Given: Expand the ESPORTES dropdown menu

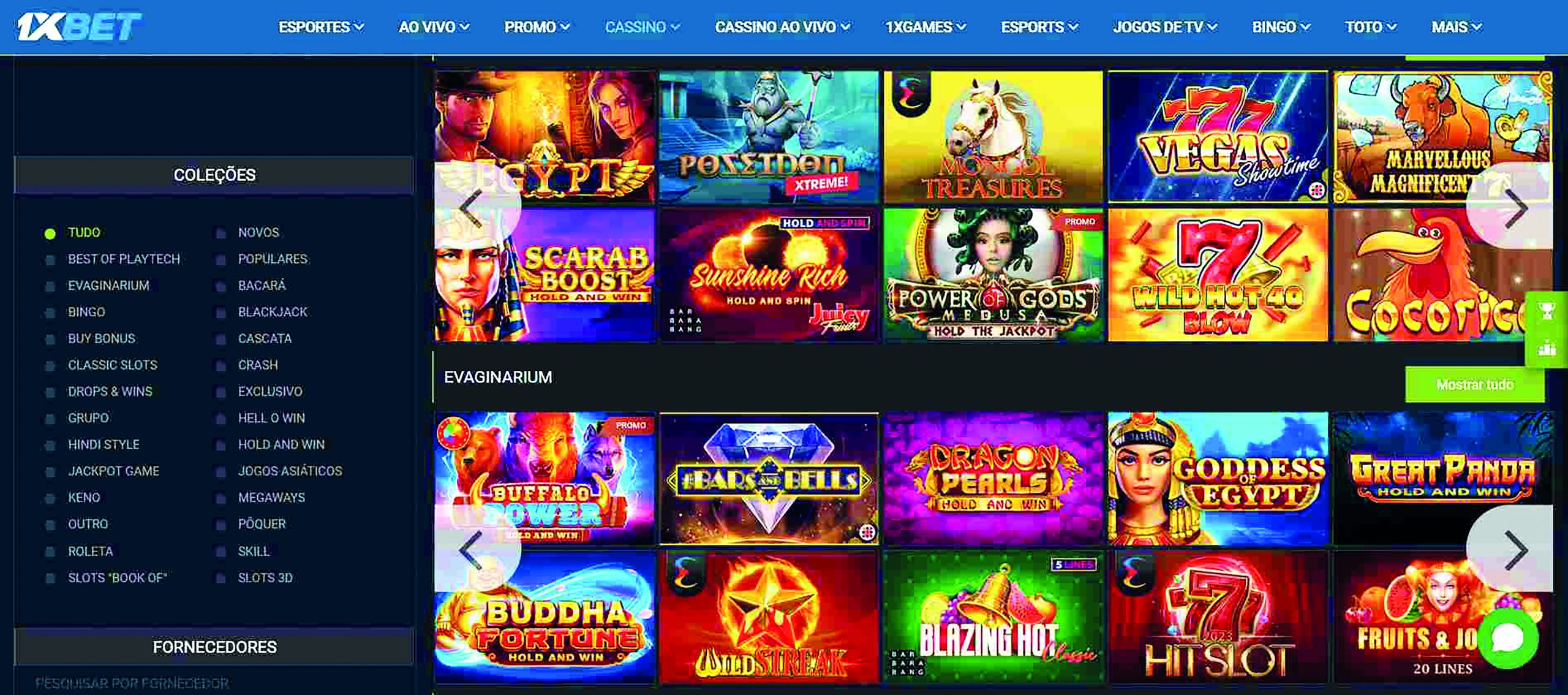Looking at the screenshot, I should (321, 27).
